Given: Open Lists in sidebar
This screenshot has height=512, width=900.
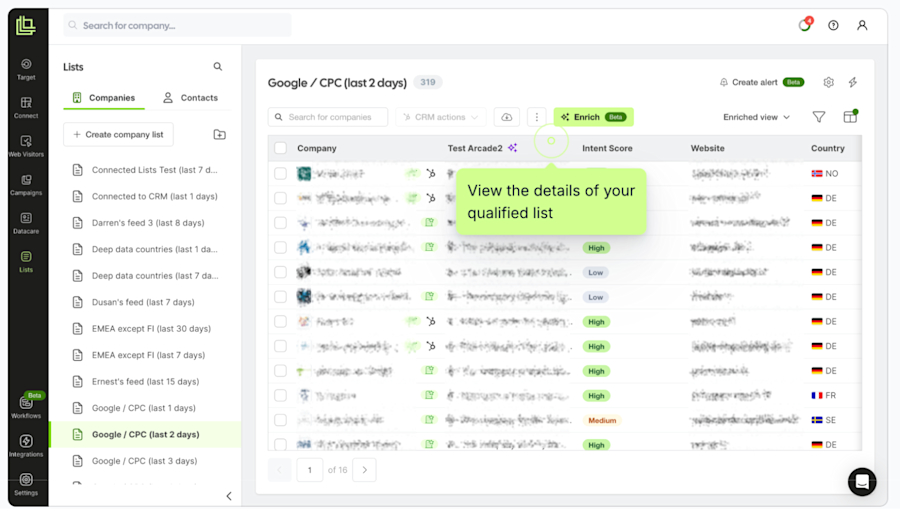Looking at the screenshot, I should pos(26,261).
